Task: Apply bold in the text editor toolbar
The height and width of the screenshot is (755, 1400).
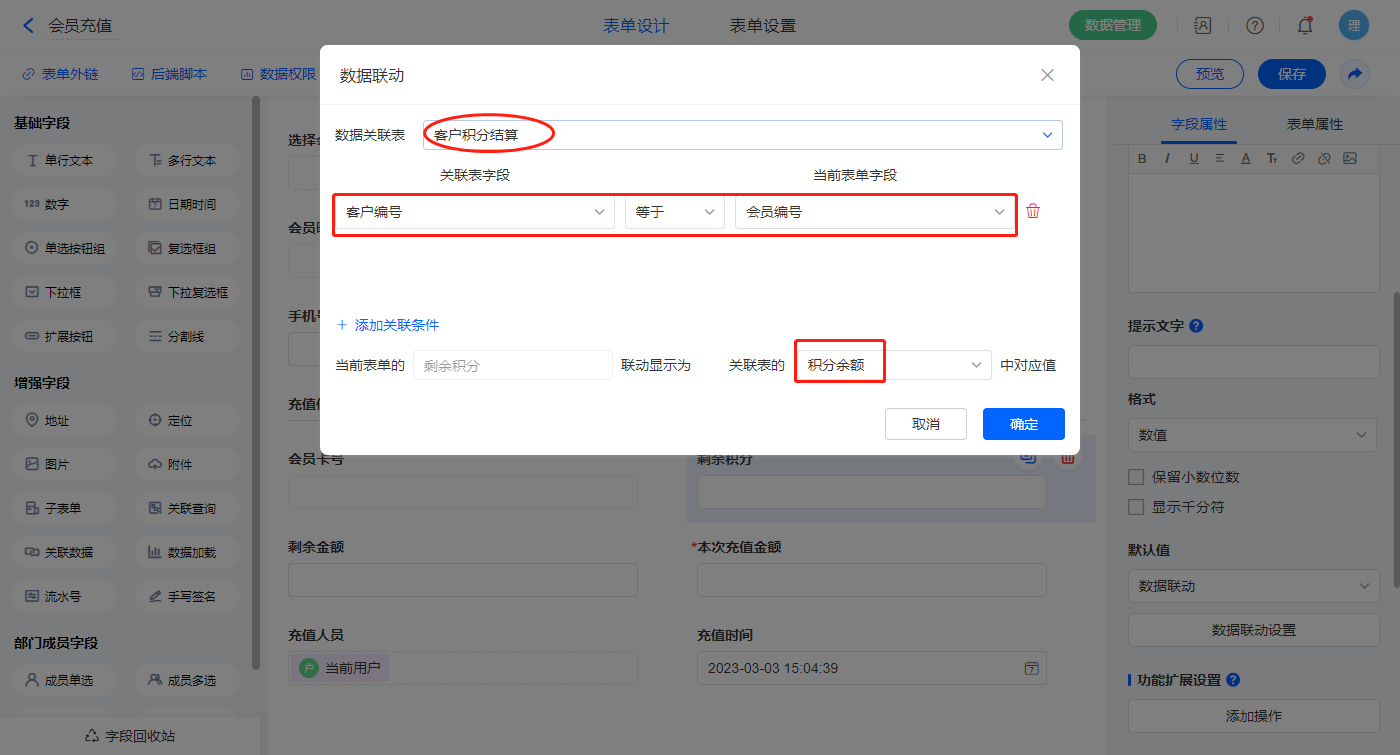Action: 1142,158
